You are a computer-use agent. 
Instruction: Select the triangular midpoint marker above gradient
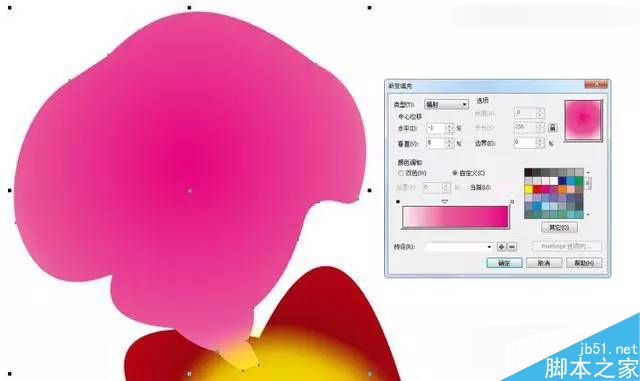[445, 202]
